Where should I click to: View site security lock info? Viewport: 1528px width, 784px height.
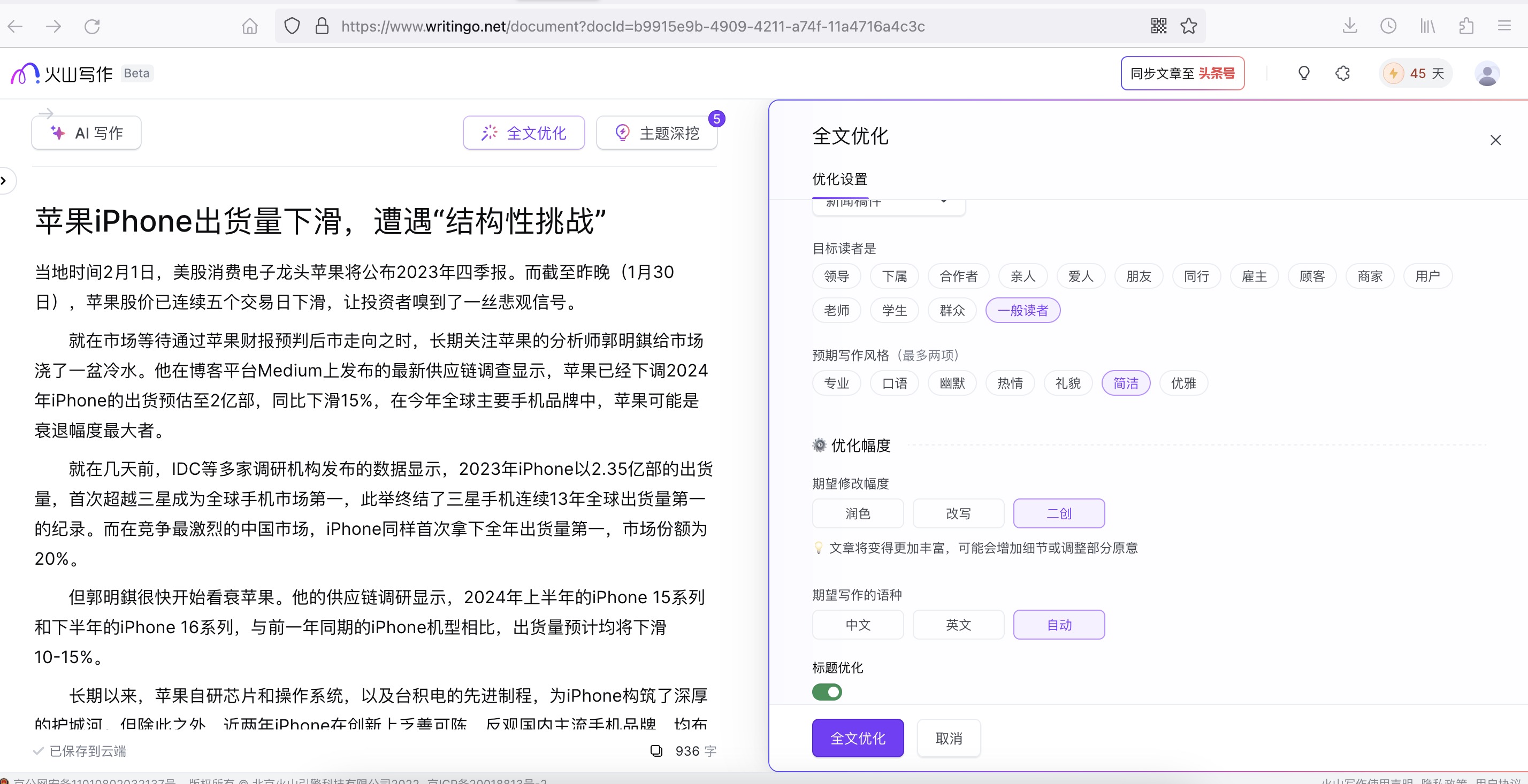322,26
